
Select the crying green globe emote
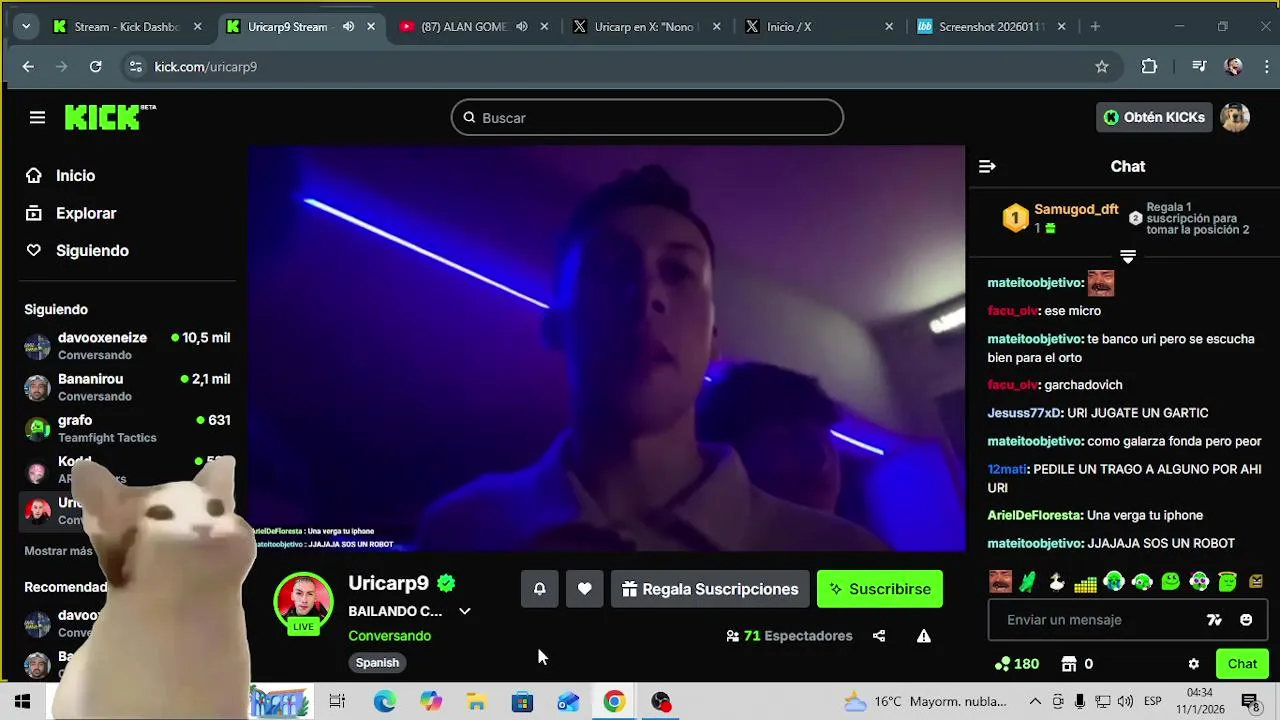(1114, 581)
